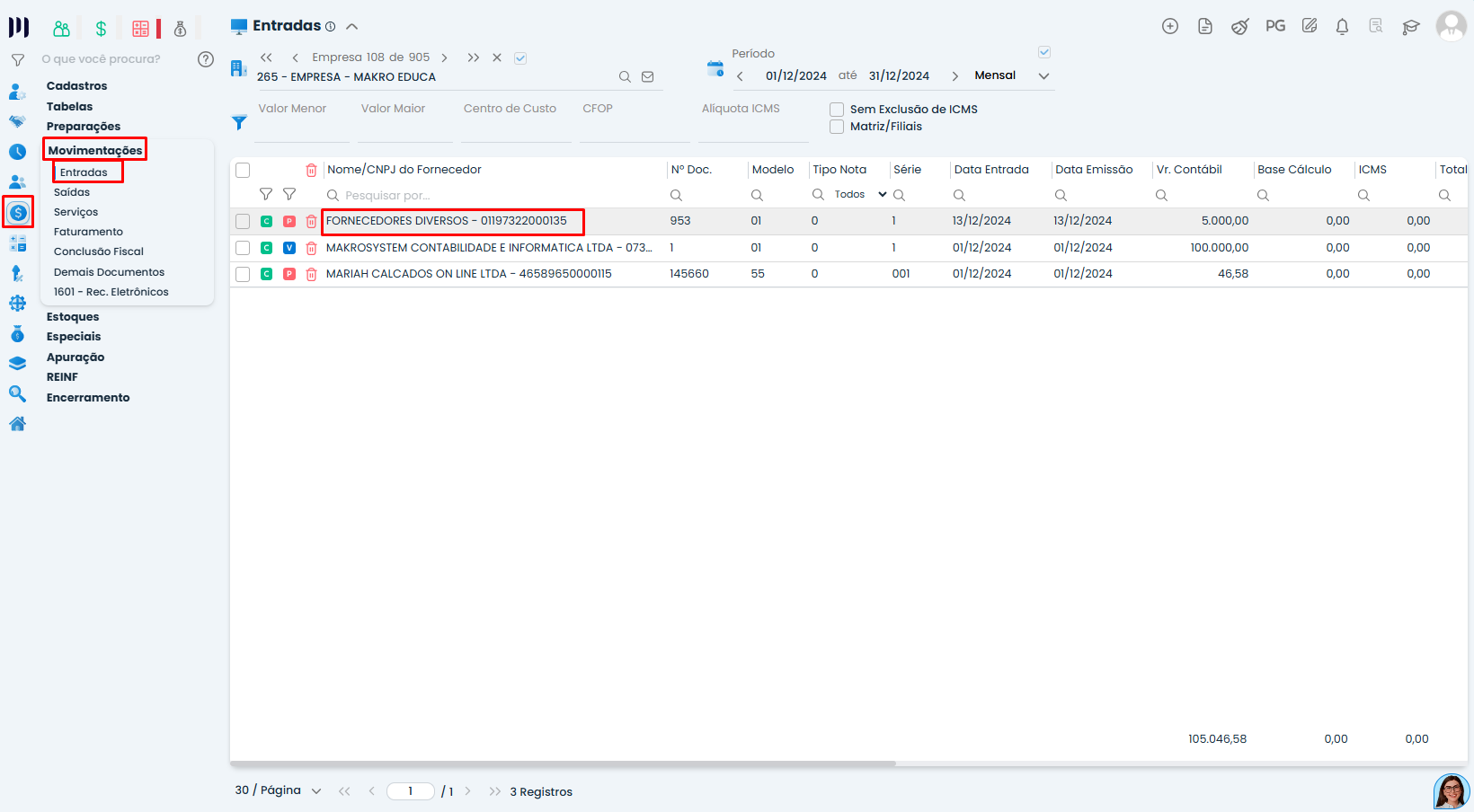Viewport: 1474px width, 812px height.
Task: Open the Mensal period dropdown
Action: (1043, 76)
